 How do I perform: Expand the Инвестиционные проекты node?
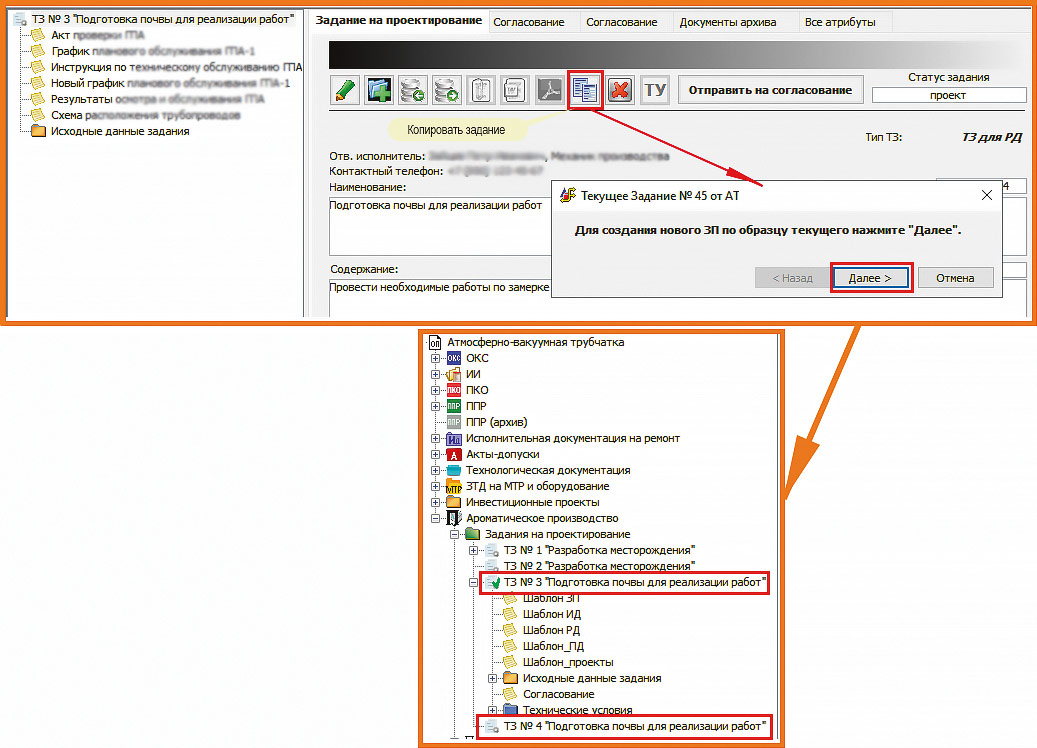point(436,502)
